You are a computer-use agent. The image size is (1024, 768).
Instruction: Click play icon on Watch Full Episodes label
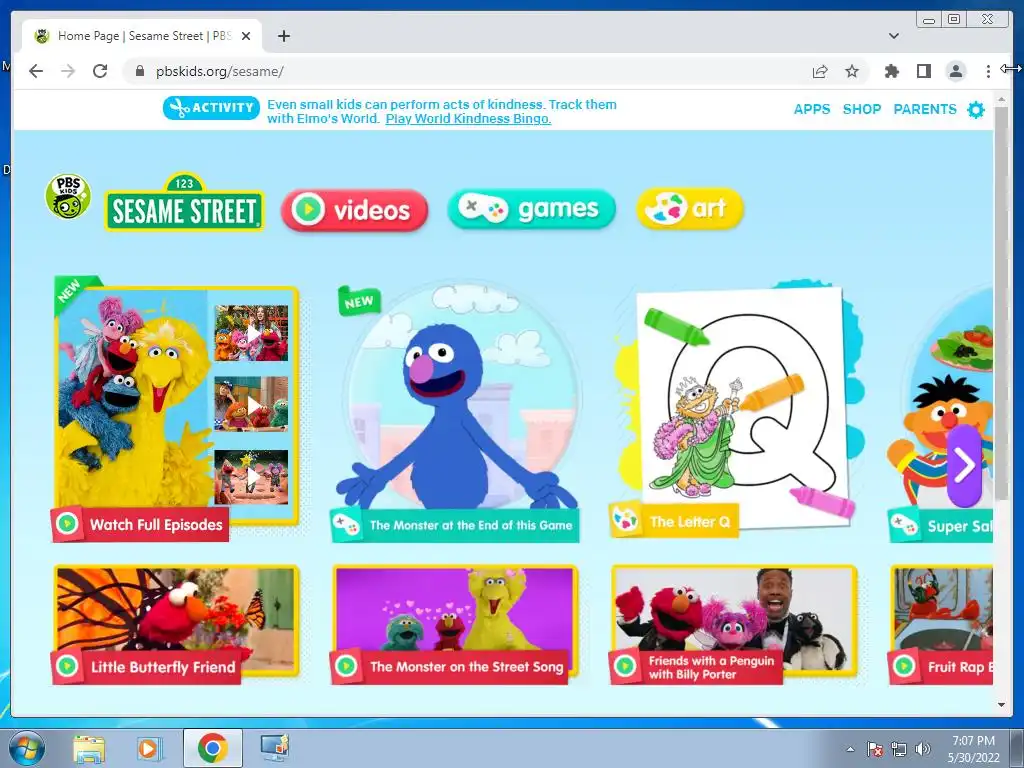[x=67, y=524]
